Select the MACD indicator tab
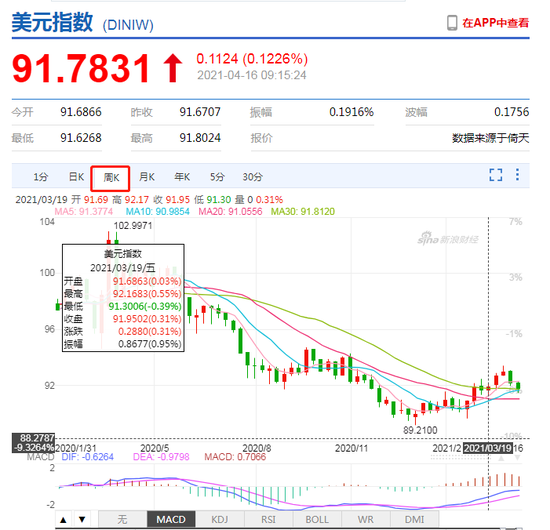Image resolution: width=550 pixels, height=530 pixels. [x=171, y=519]
